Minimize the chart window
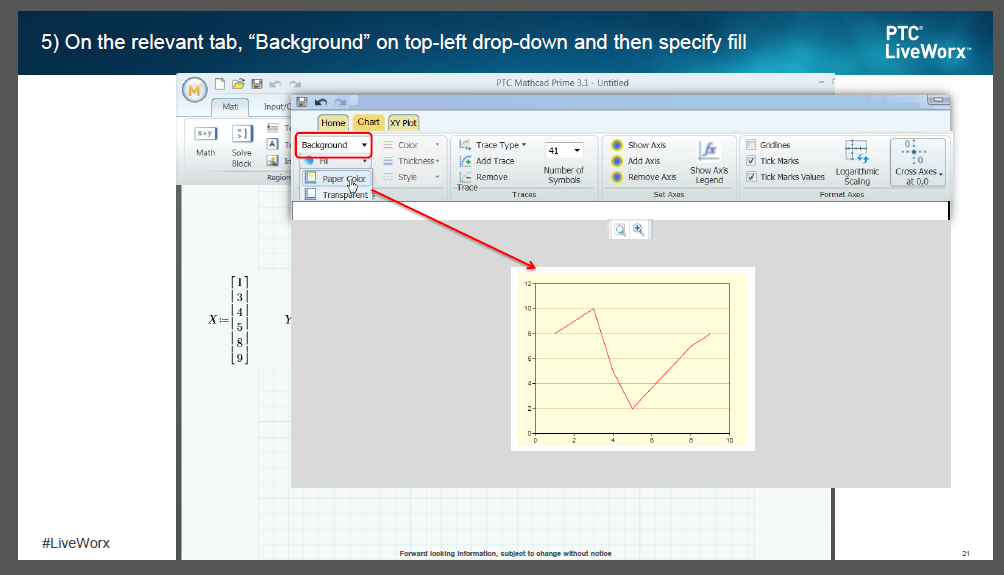 pos(938,100)
